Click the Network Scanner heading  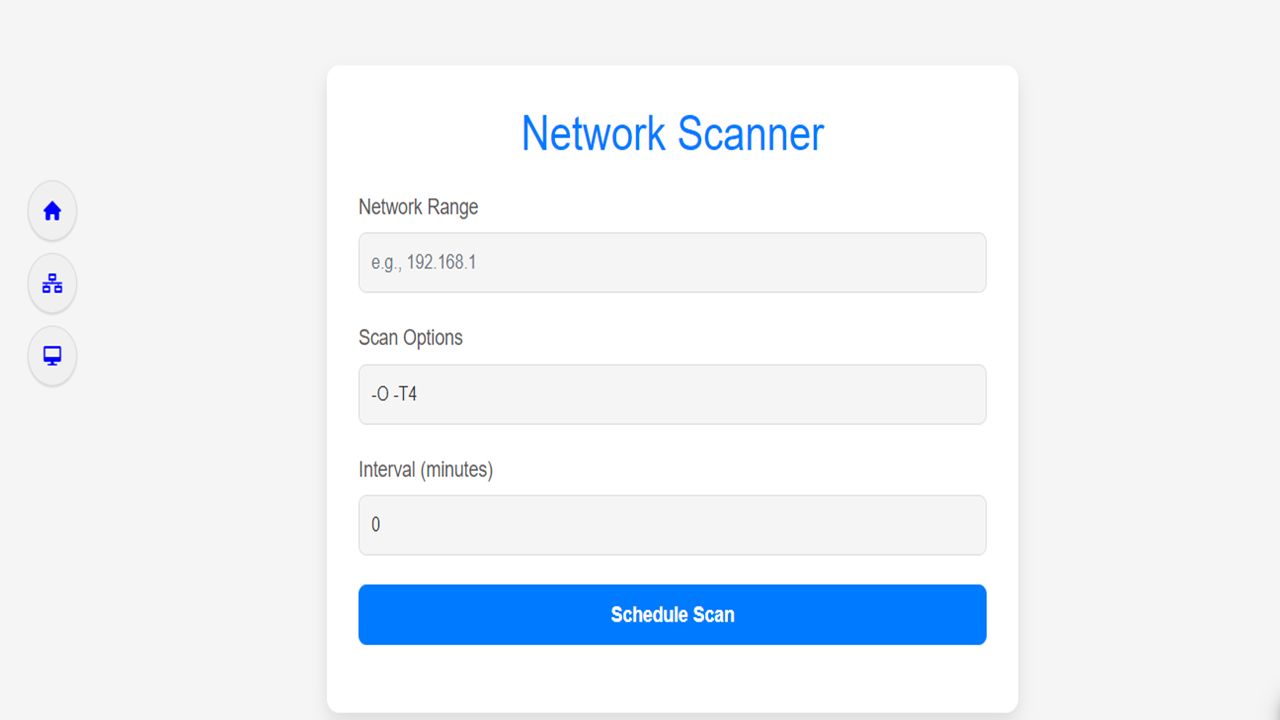(x=672, y=133)
